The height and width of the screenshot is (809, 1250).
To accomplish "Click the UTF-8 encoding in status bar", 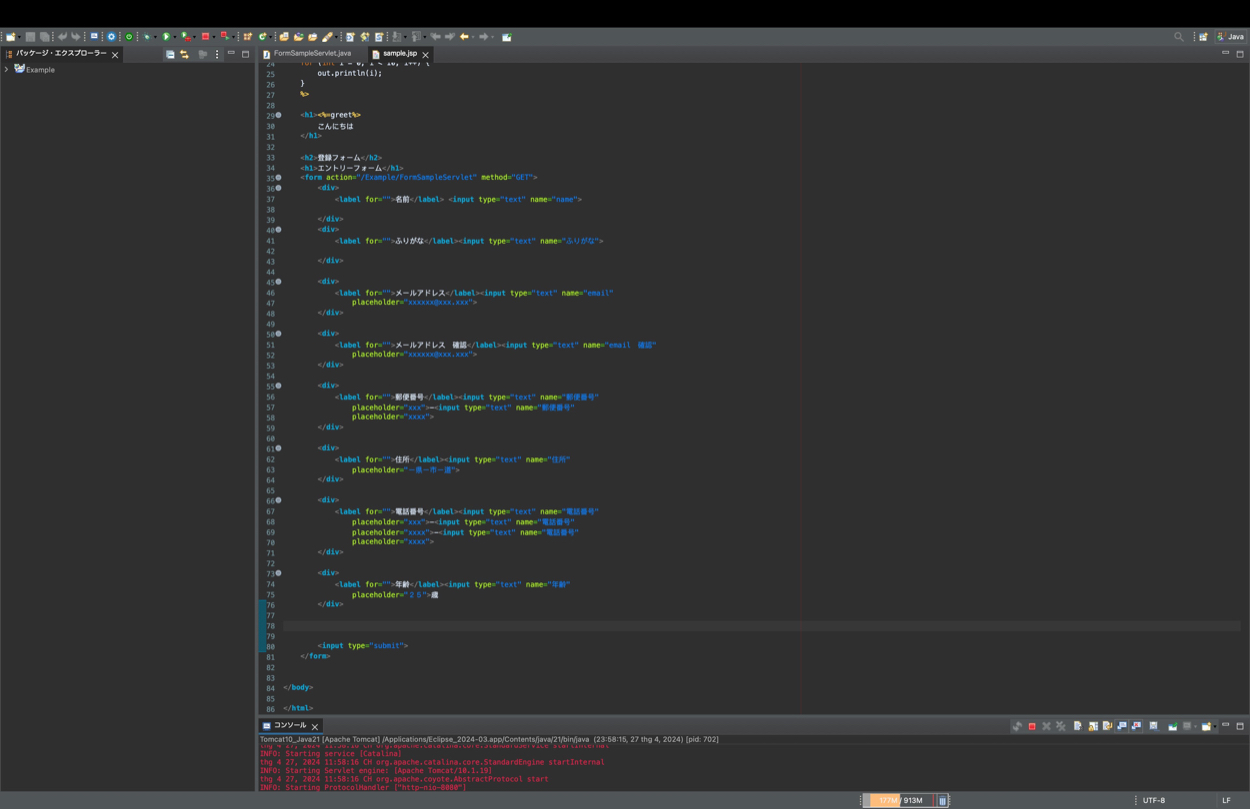I will click(x=1154, y=801).
